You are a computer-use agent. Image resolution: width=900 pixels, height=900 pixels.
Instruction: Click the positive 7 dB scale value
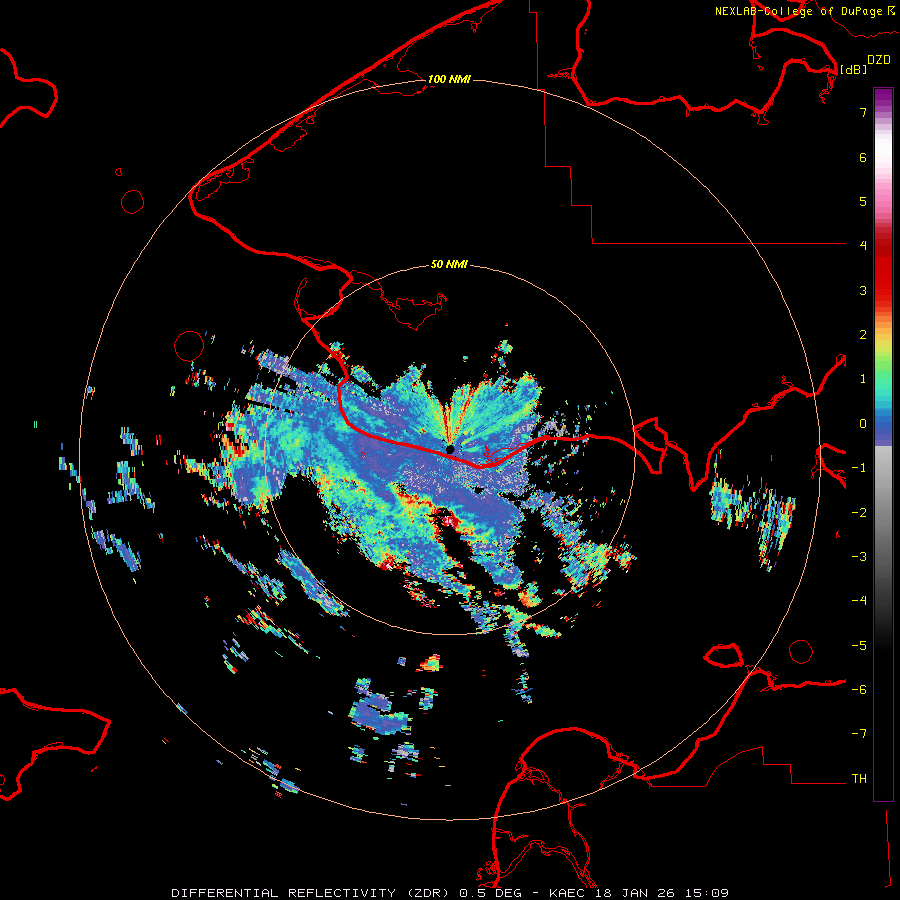click(863, 112)
